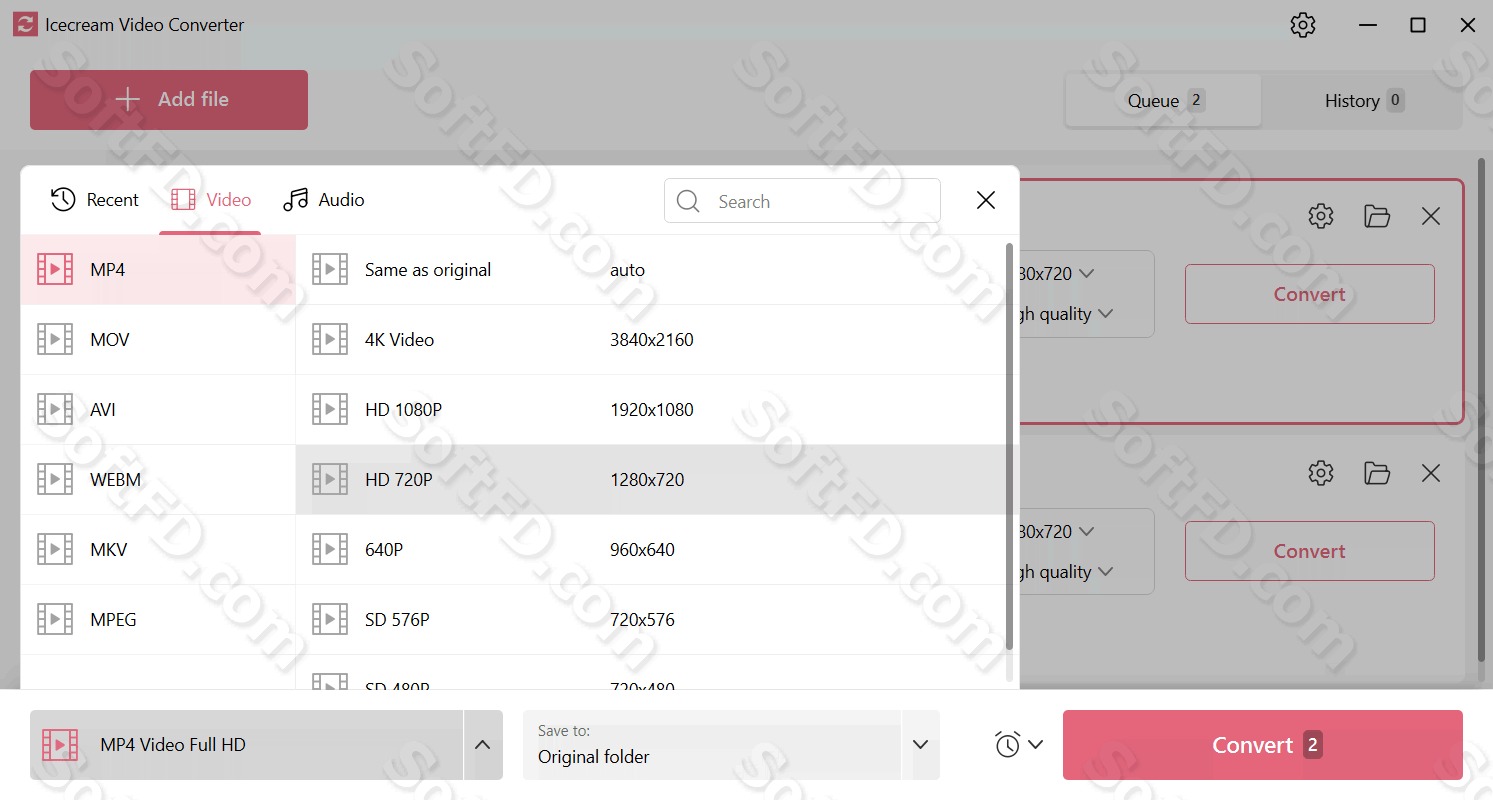Choose MOV format in list
This screenshot has height=800, width=1493.
coord(158,340)
